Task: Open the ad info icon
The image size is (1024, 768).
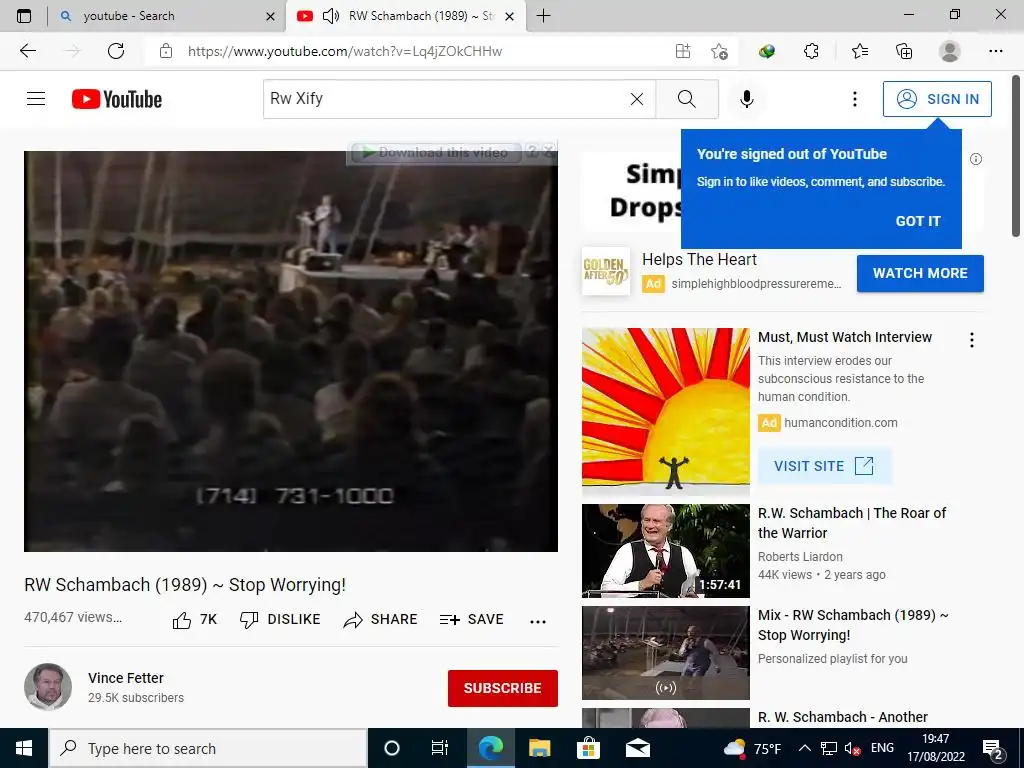Action: [x=976, y=159]
